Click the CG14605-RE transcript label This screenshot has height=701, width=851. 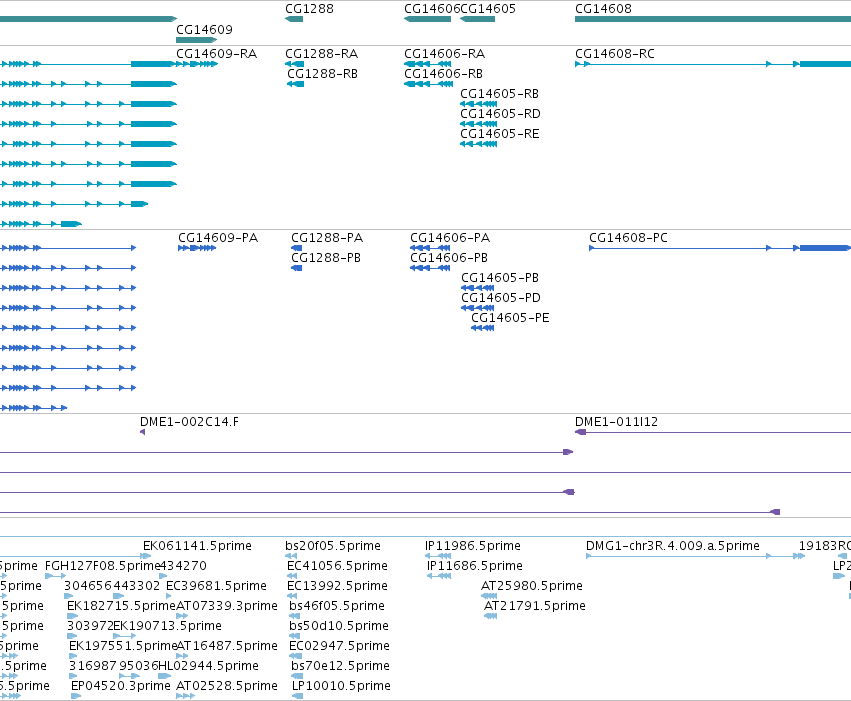500,134
